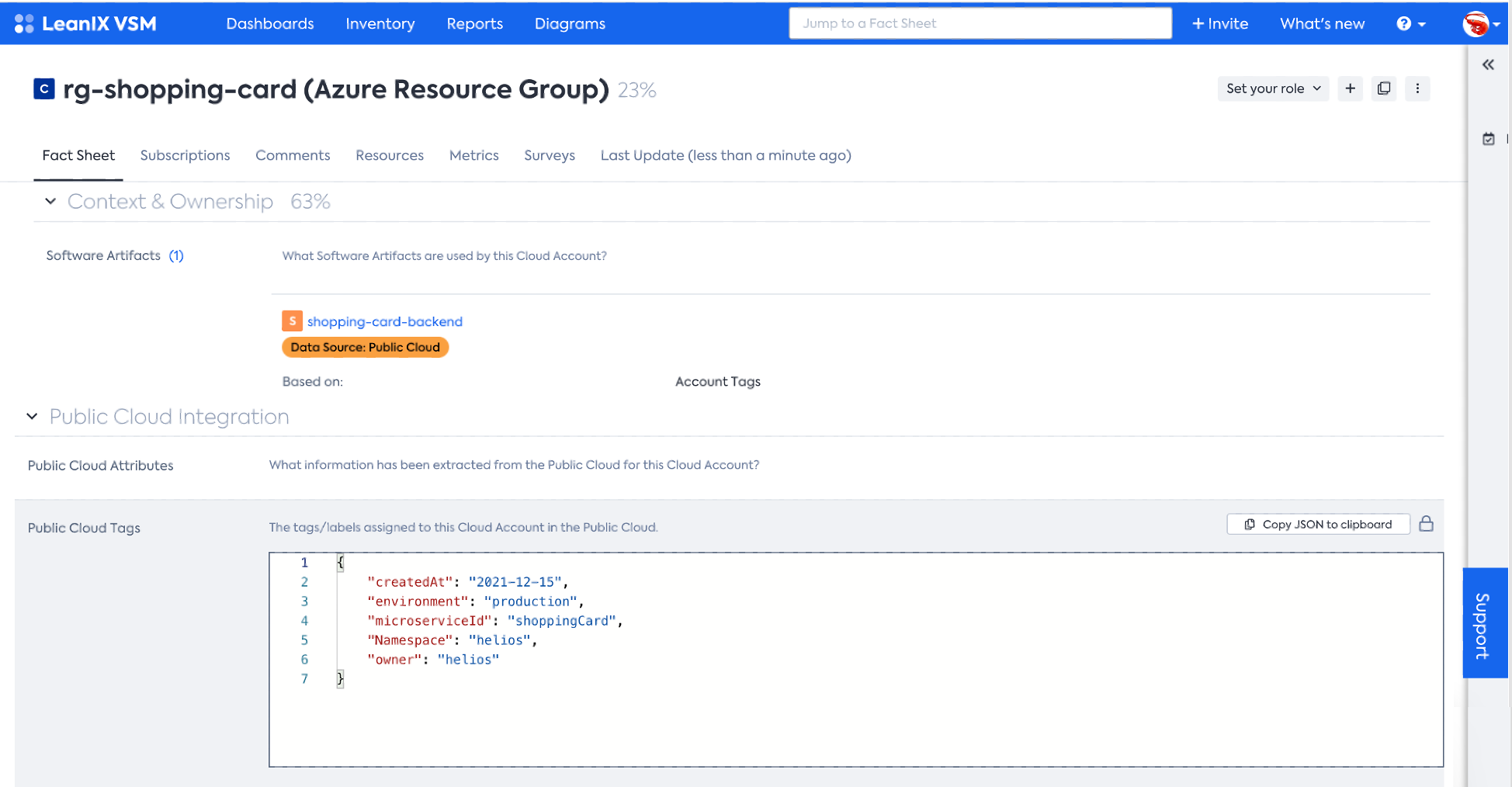This screenshot has width=1512, height=787.
Task: Open the Diagrams menu
Action: pos(570,24)
